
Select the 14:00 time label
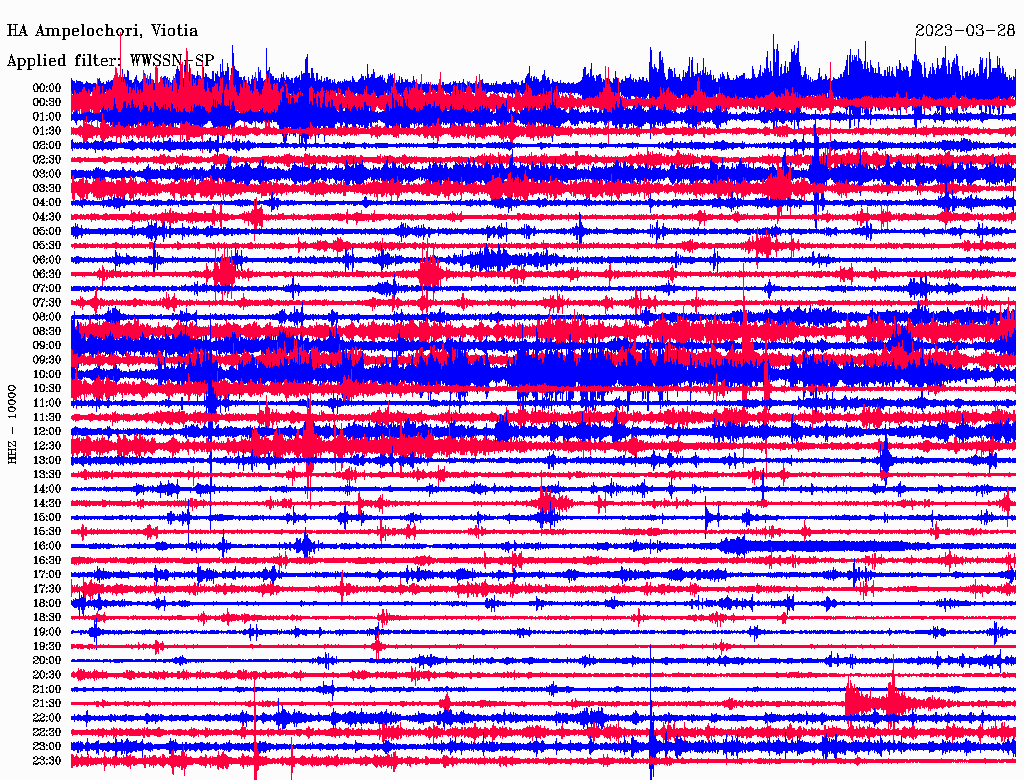(47, 489)
